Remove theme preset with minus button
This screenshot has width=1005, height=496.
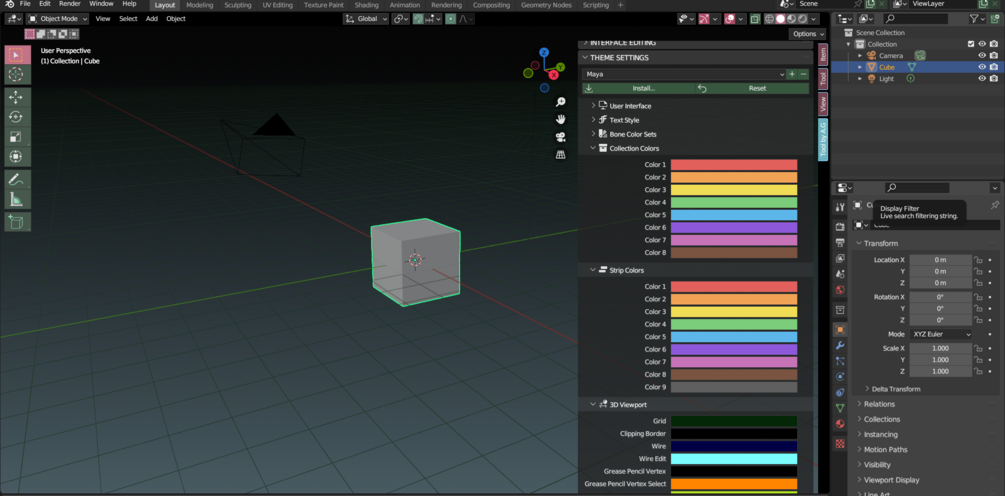coord(804,74)
